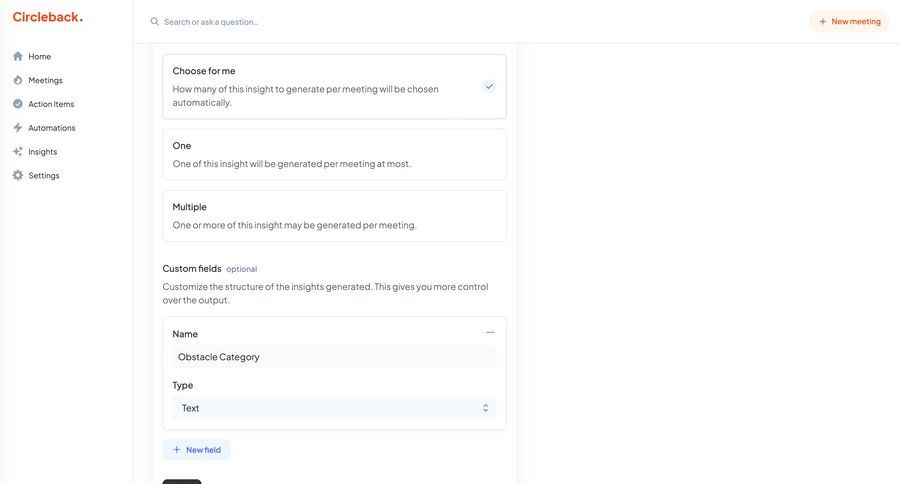Screen dimensions: 900x484
Task: Go to Insights in the sidebar
Action: [x=43, y=152]
